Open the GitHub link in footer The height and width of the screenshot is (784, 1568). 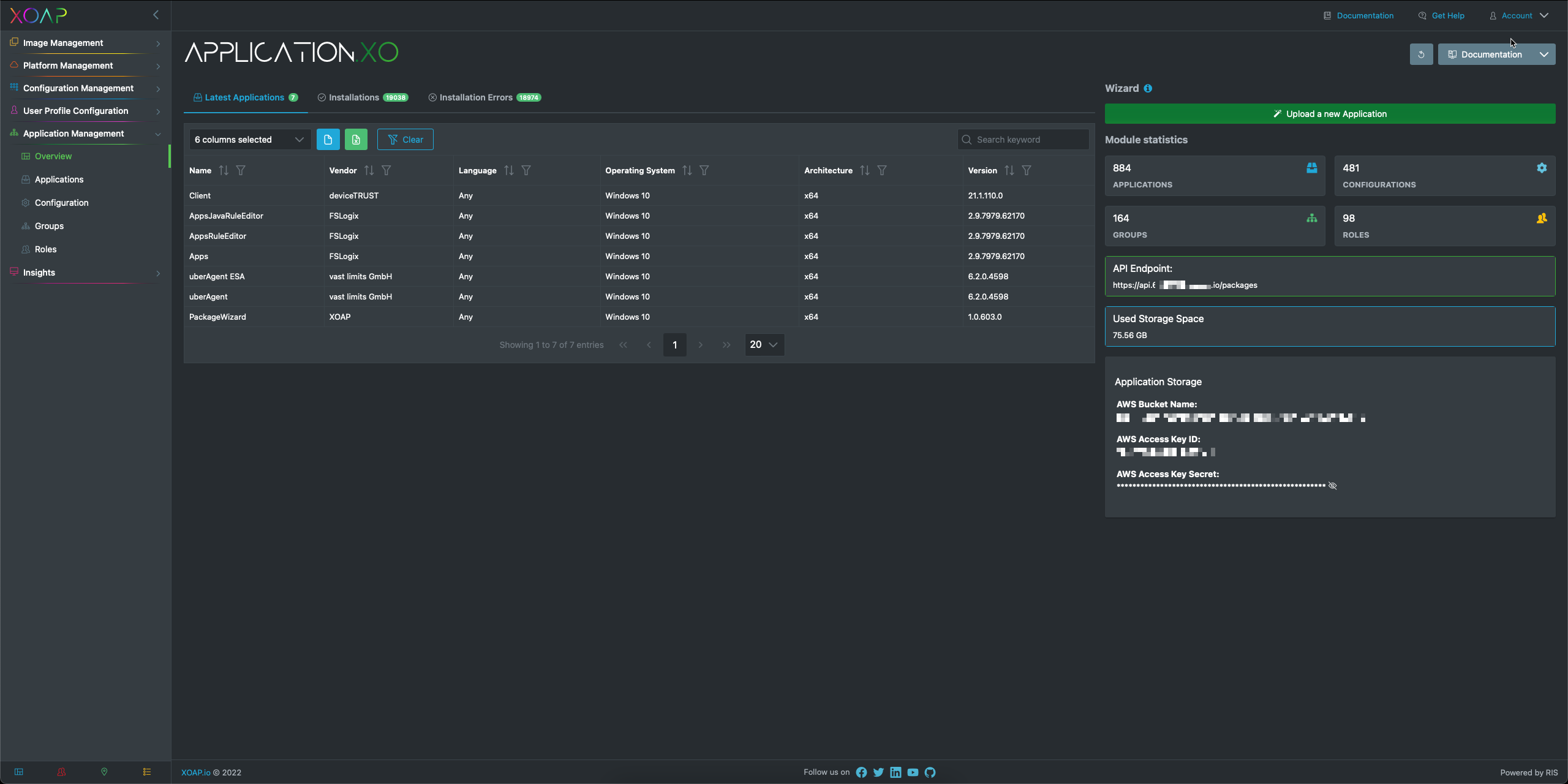coord(930,772)
